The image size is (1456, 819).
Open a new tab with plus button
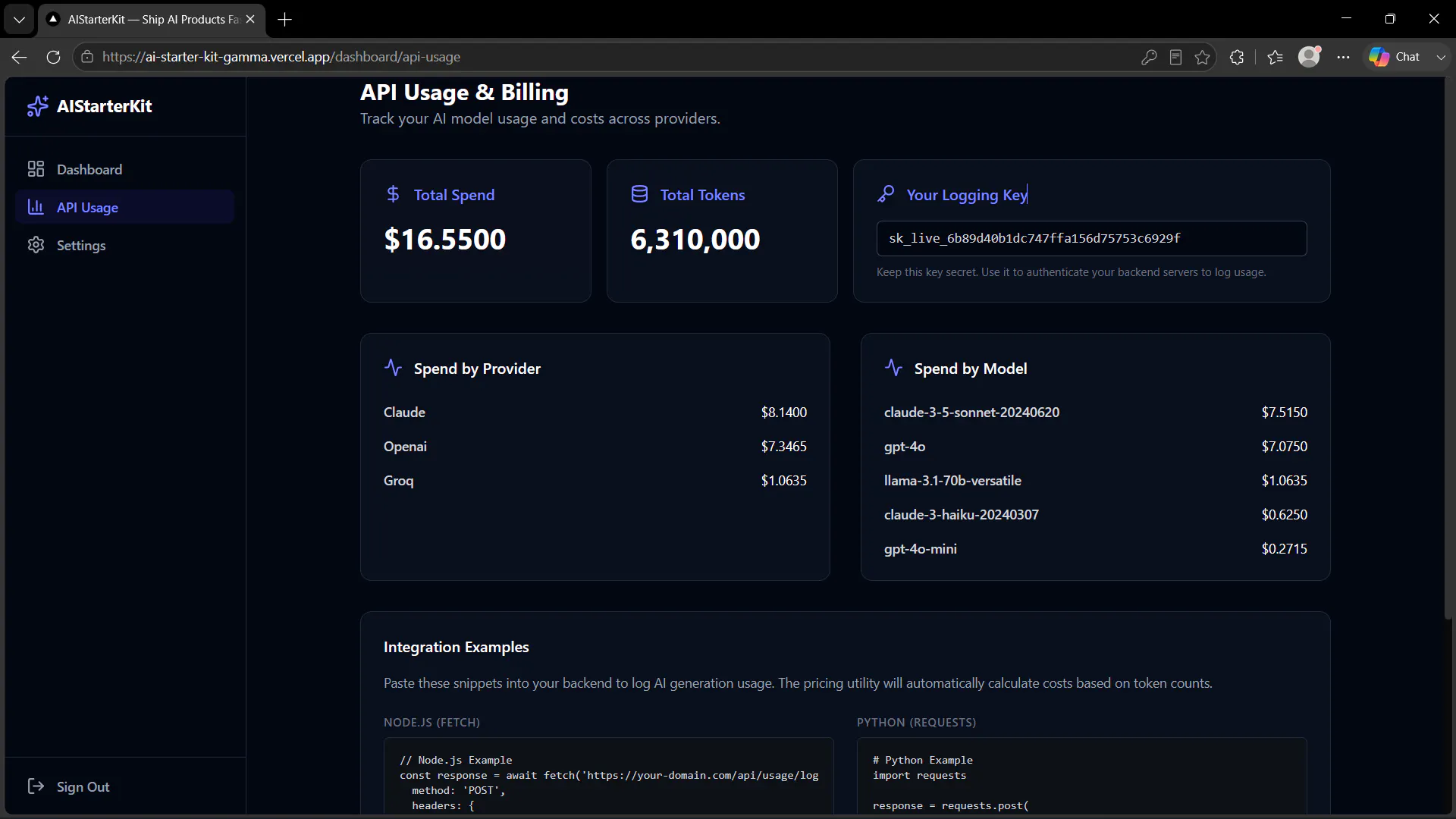[285, 20]
